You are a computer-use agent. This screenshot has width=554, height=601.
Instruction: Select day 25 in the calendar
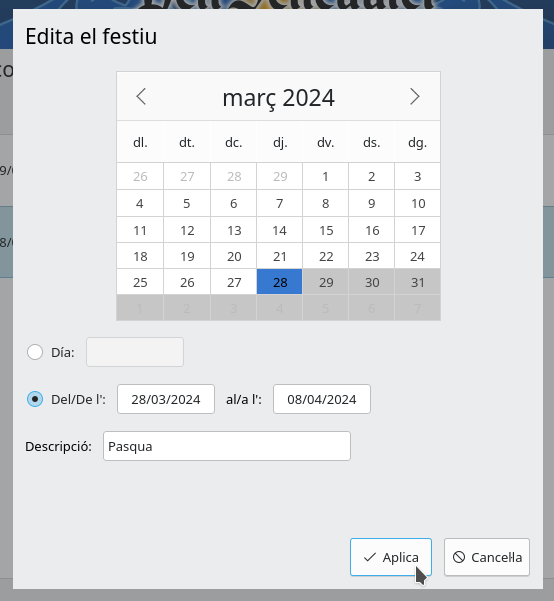click(140, 282)
